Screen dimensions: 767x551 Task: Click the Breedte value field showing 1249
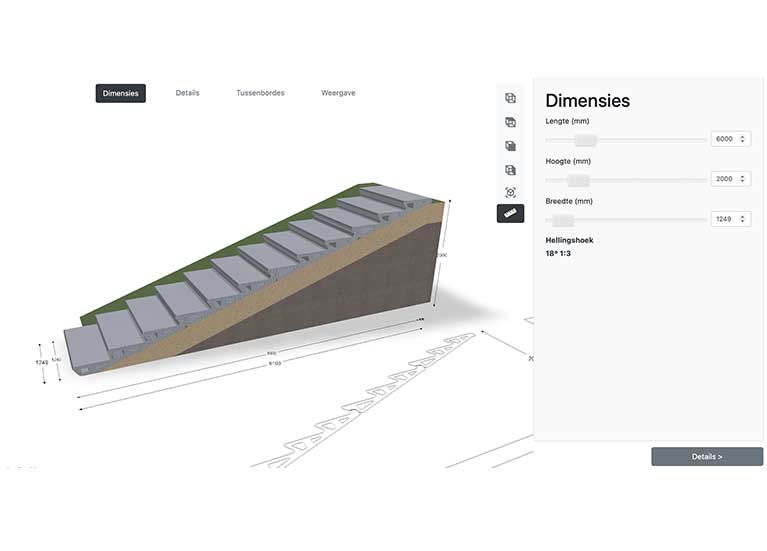coord(724,219)
